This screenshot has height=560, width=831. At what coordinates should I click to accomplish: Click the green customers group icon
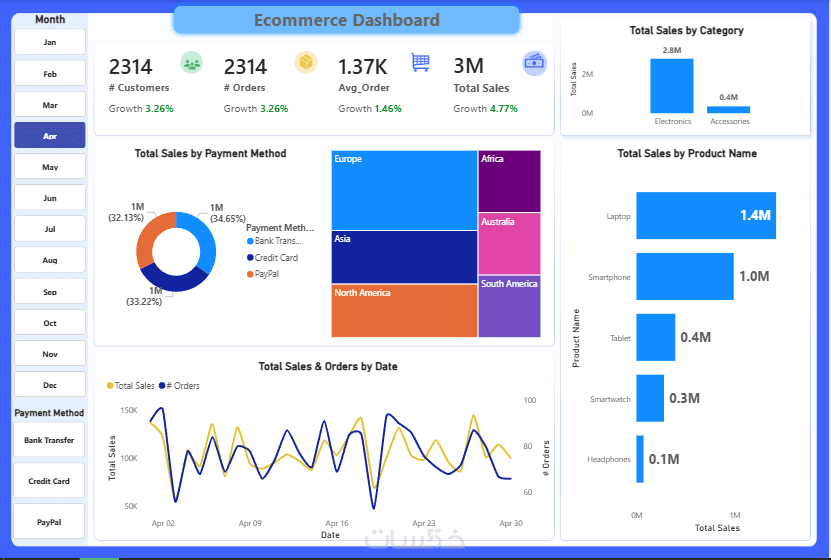191,63
